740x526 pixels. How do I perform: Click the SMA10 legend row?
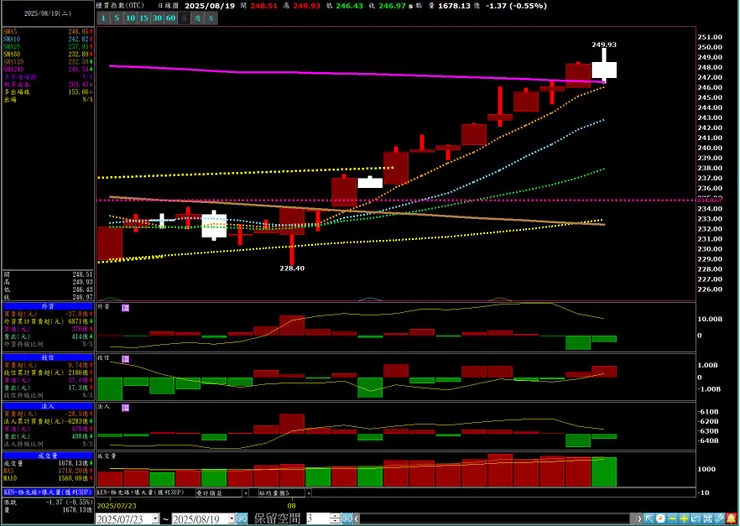coord(48,39)
